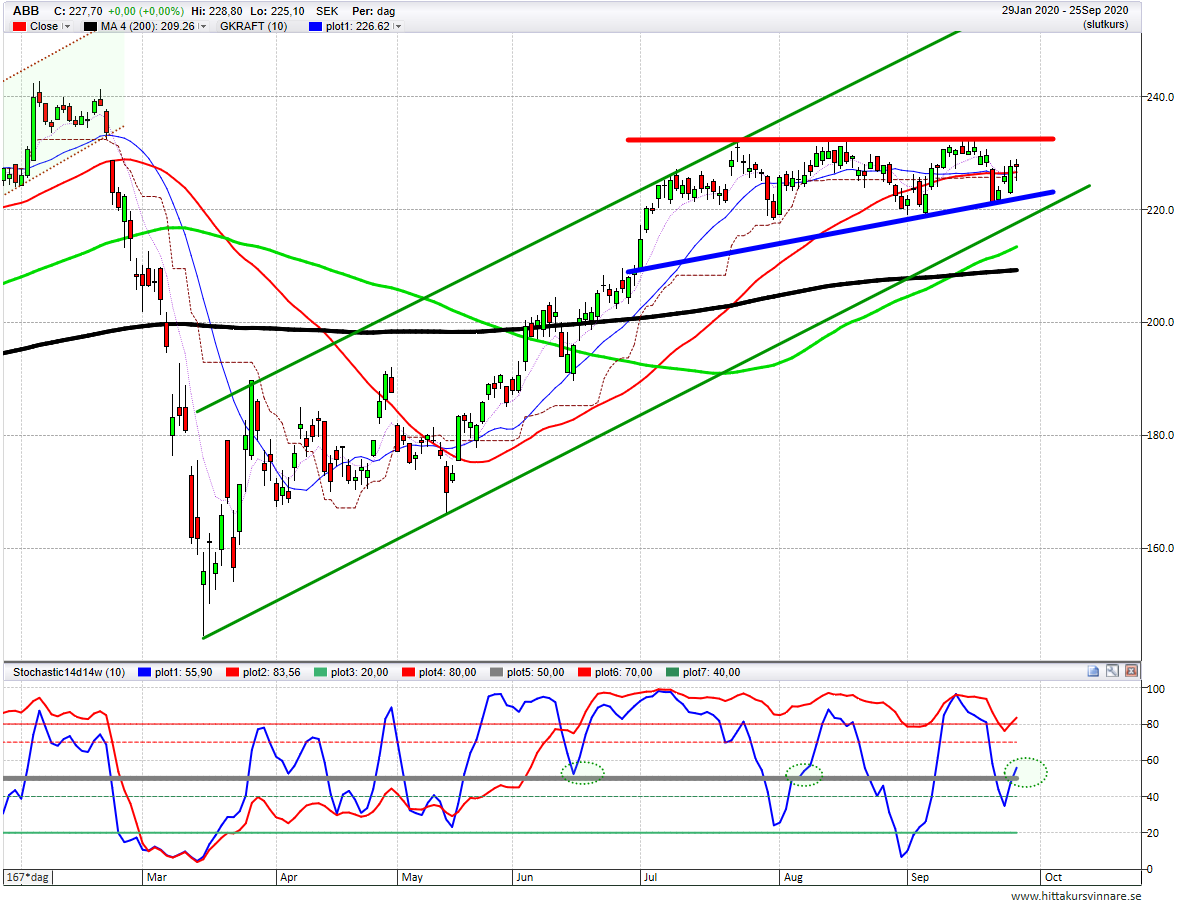Open the MA 4 (200) dropdown arrow

pos(203,26)
